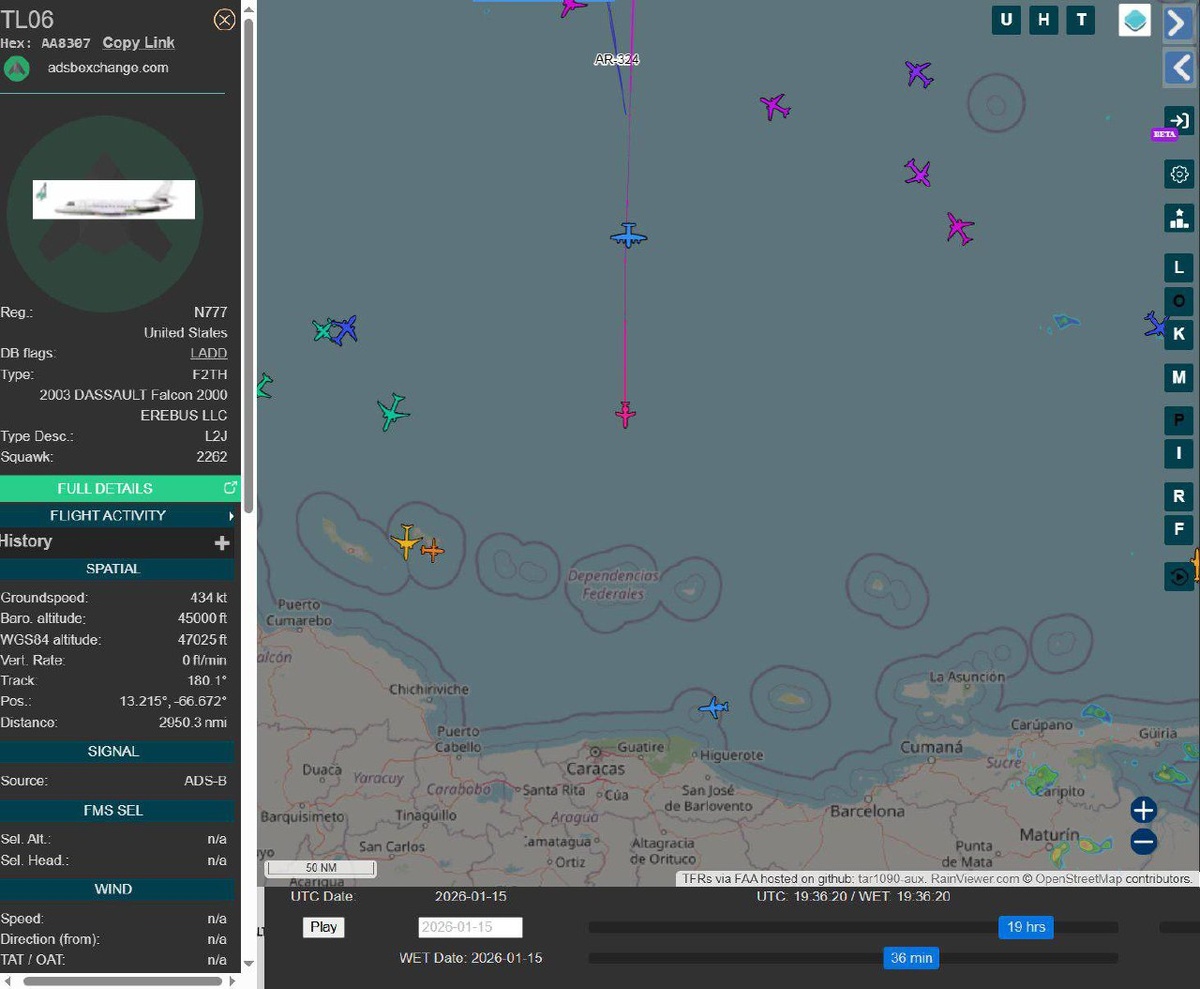1200x989 pixels.
Task: Select the pink aircraft at the track end
Action: point(625,413)
